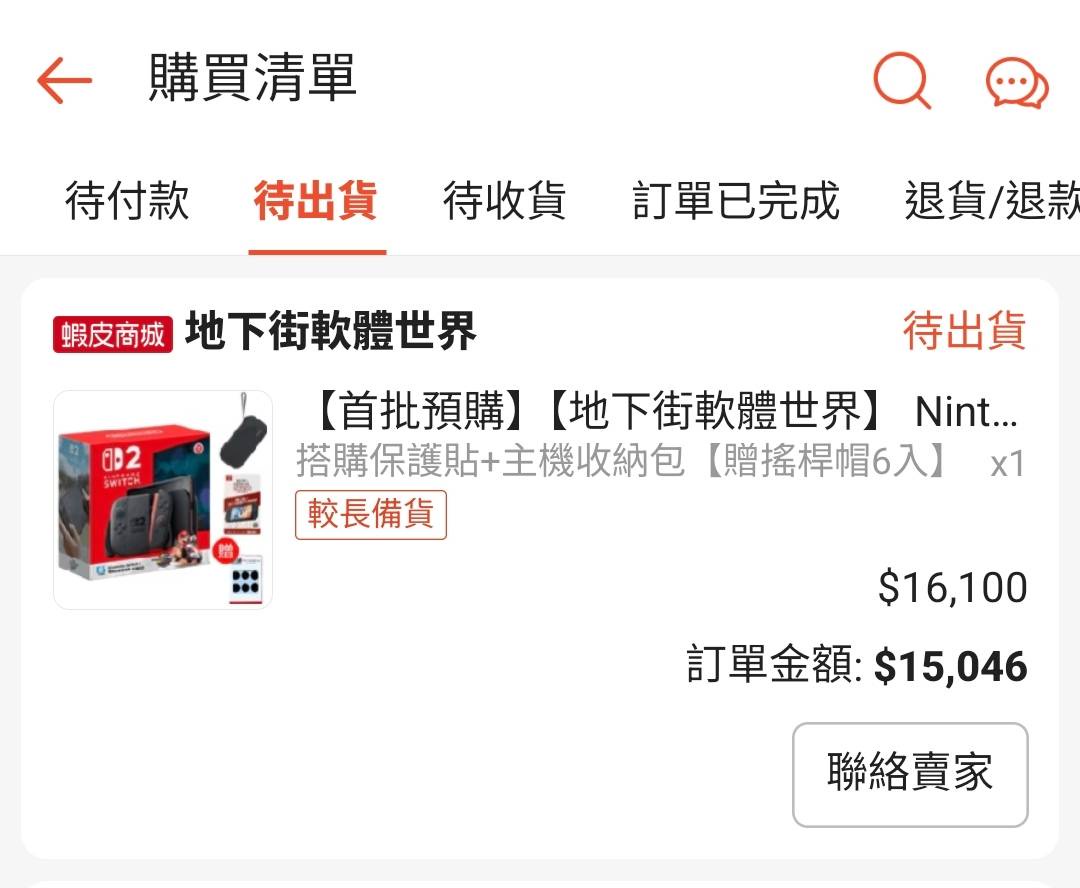Open search with the magnifier icon
The height and width of the screenshot is (888, 1080).
click(902, 80)
